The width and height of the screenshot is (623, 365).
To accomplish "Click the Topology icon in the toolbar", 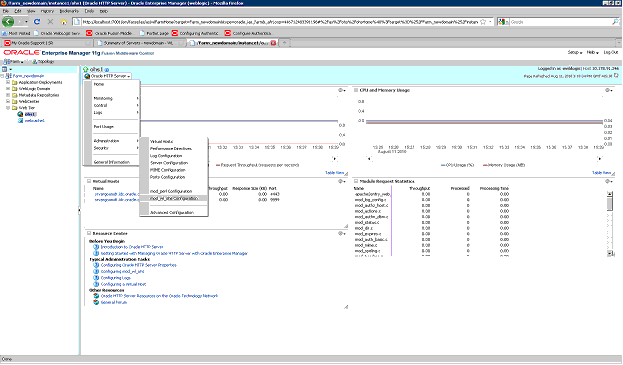I will click(35, 62).
